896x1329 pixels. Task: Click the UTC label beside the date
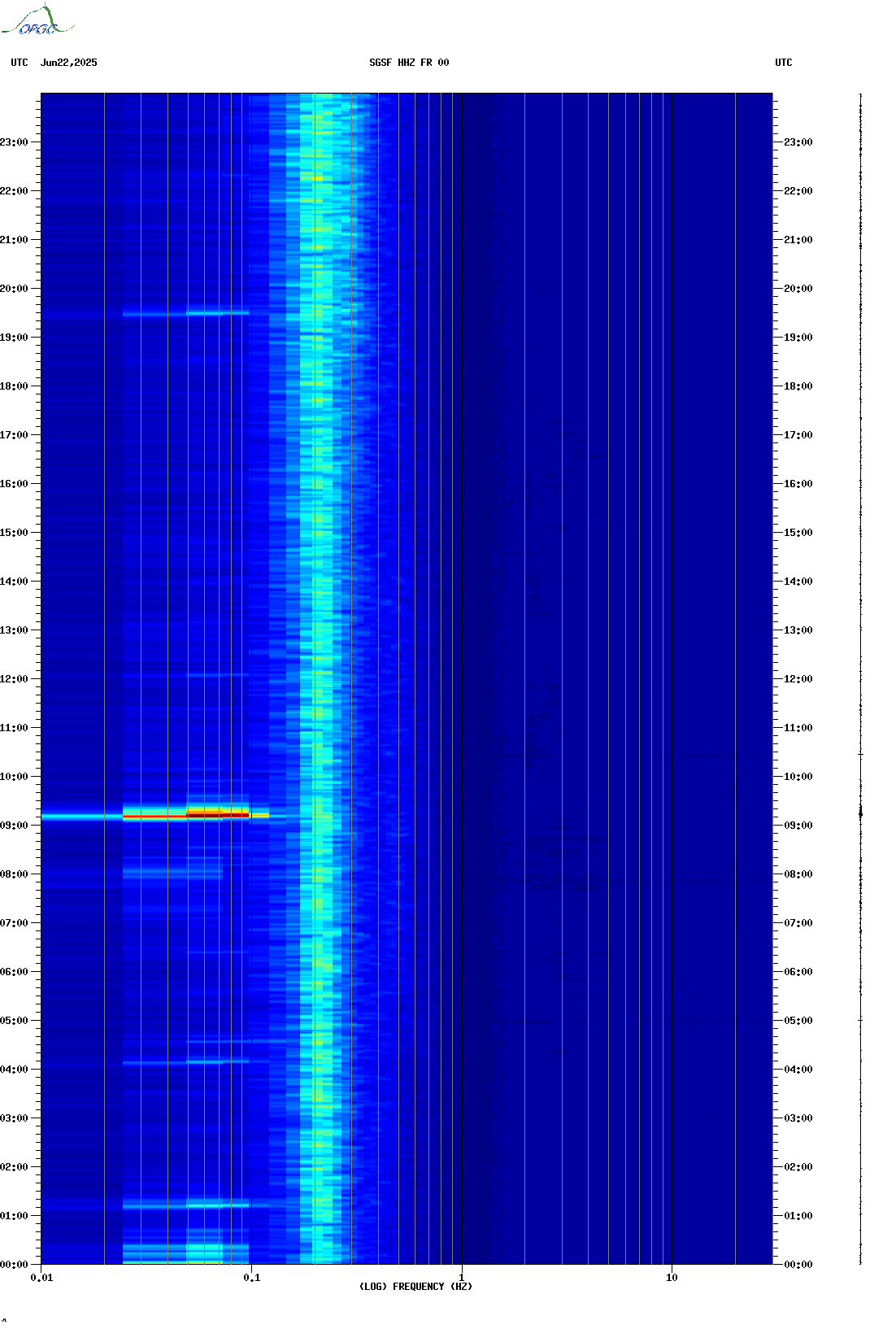(x=20, y=63)
